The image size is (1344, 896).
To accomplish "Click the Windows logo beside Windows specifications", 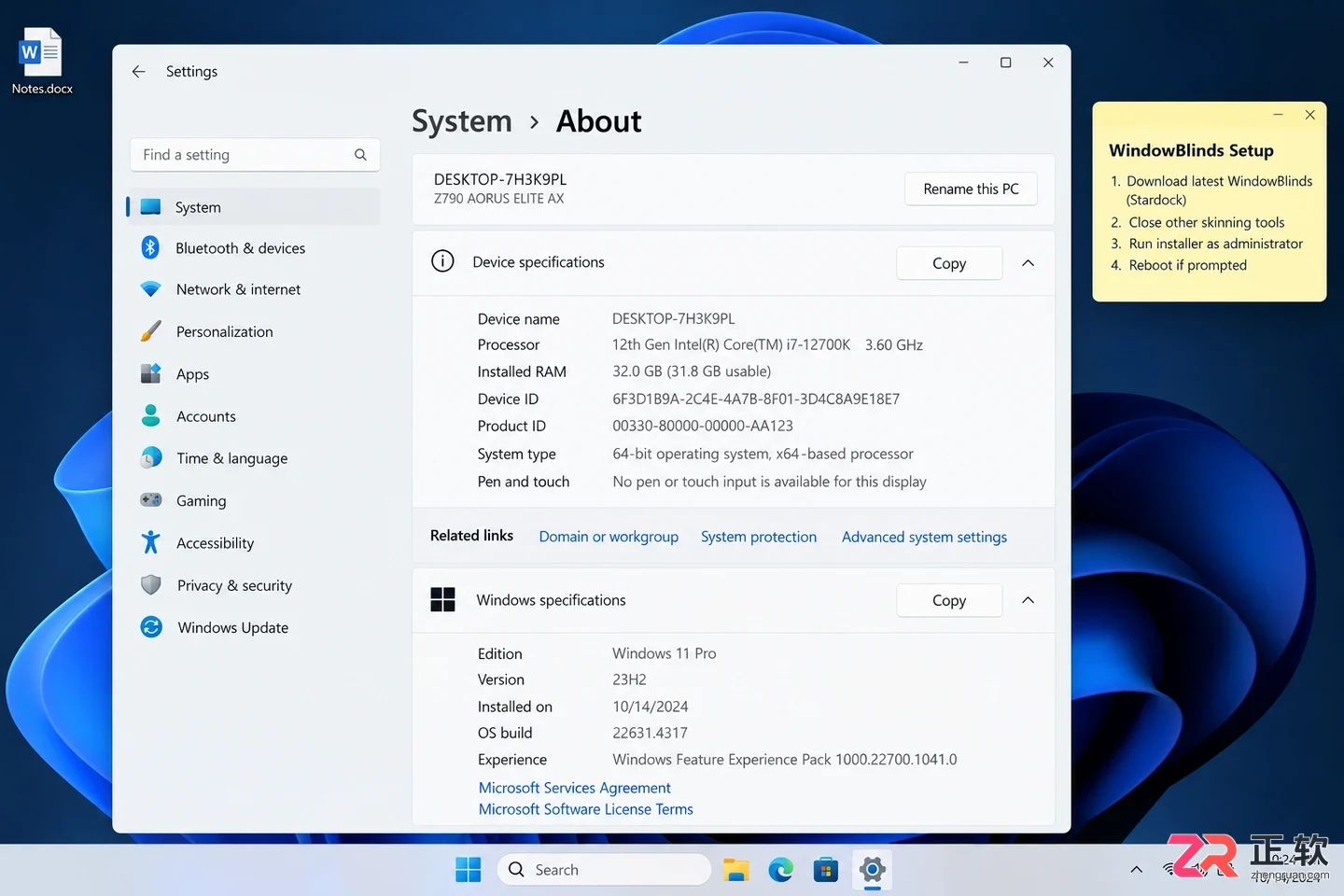I will click(442, 599).
